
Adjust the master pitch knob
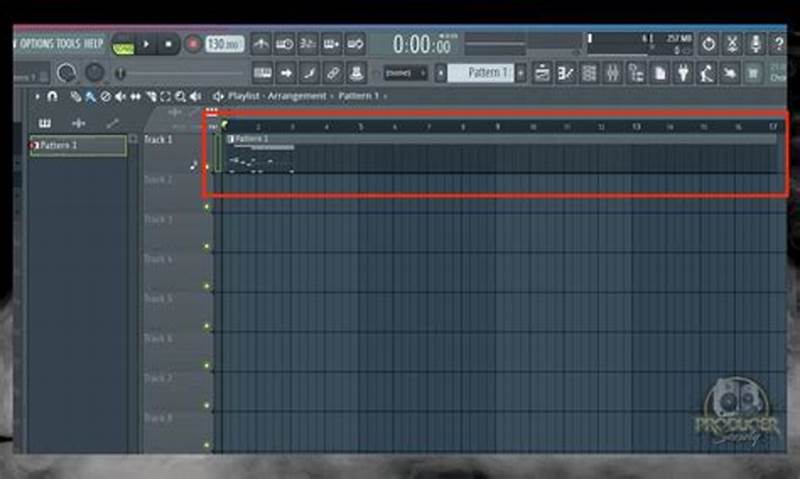[x=94, y=73]
